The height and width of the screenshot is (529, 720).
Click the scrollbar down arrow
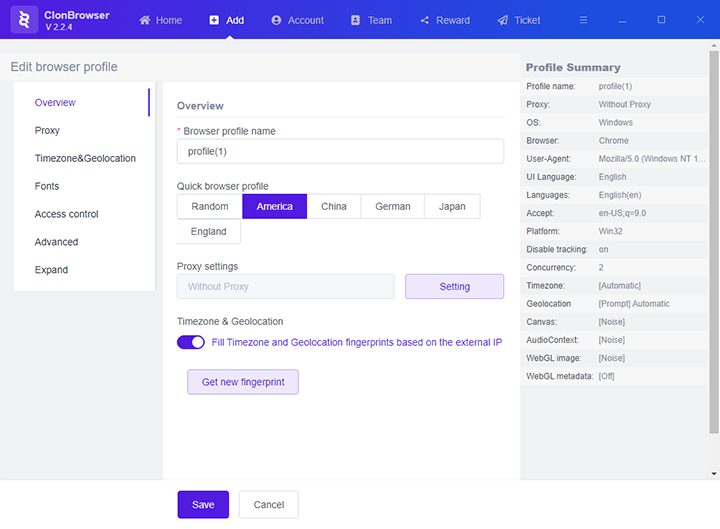coord(714,474)
